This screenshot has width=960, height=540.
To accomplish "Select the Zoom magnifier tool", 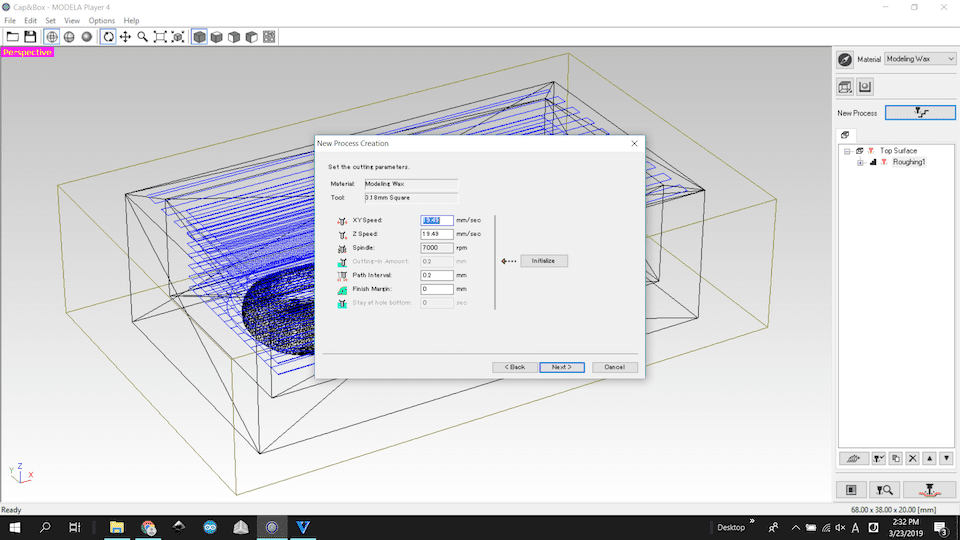I will [x=143, y=37].
